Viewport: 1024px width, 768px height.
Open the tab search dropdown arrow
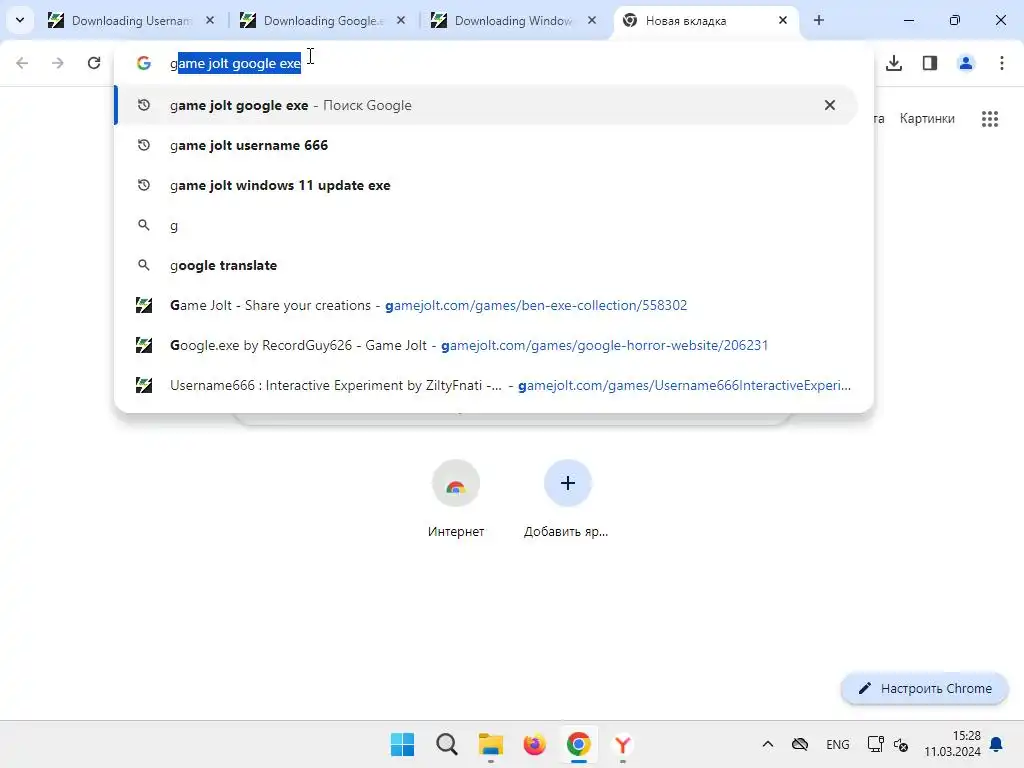(x=20, y=20)
